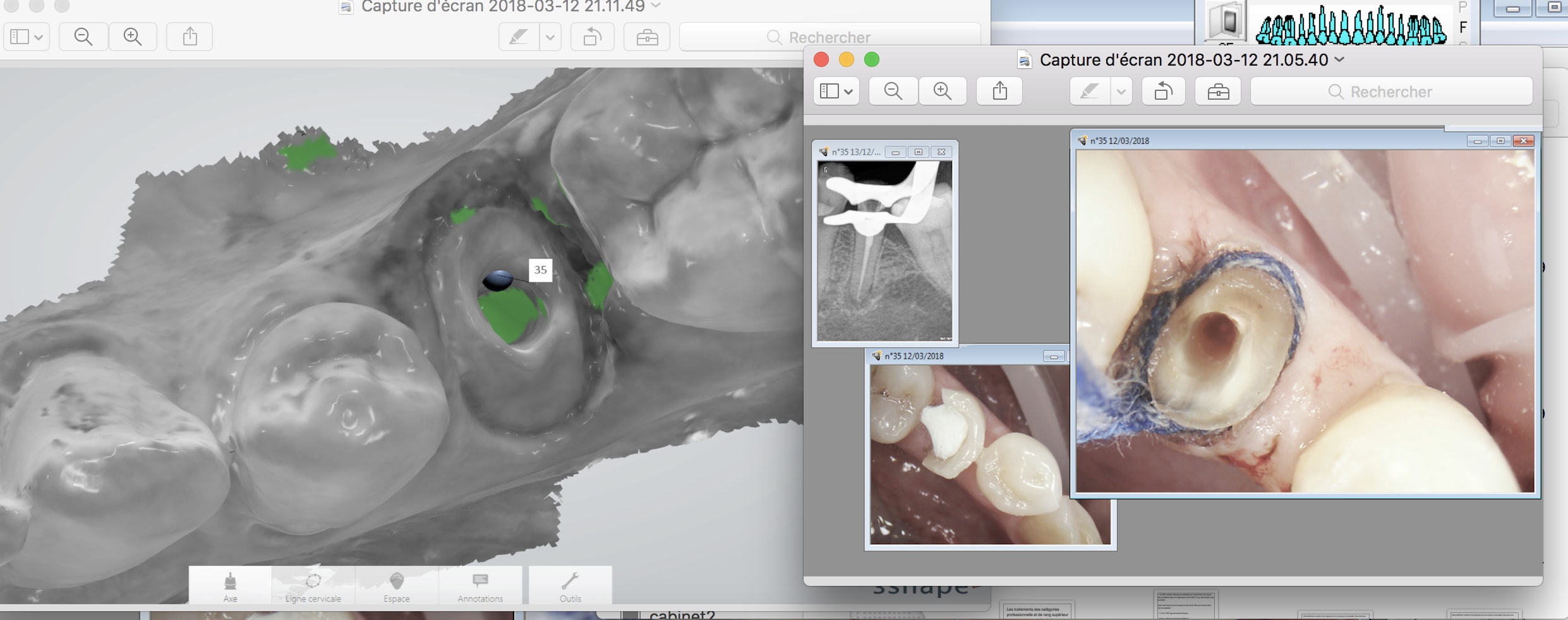Zoom in in the front Preview window
The height and width of the screenshot is (620, 1568).
(x=943, y=92)
